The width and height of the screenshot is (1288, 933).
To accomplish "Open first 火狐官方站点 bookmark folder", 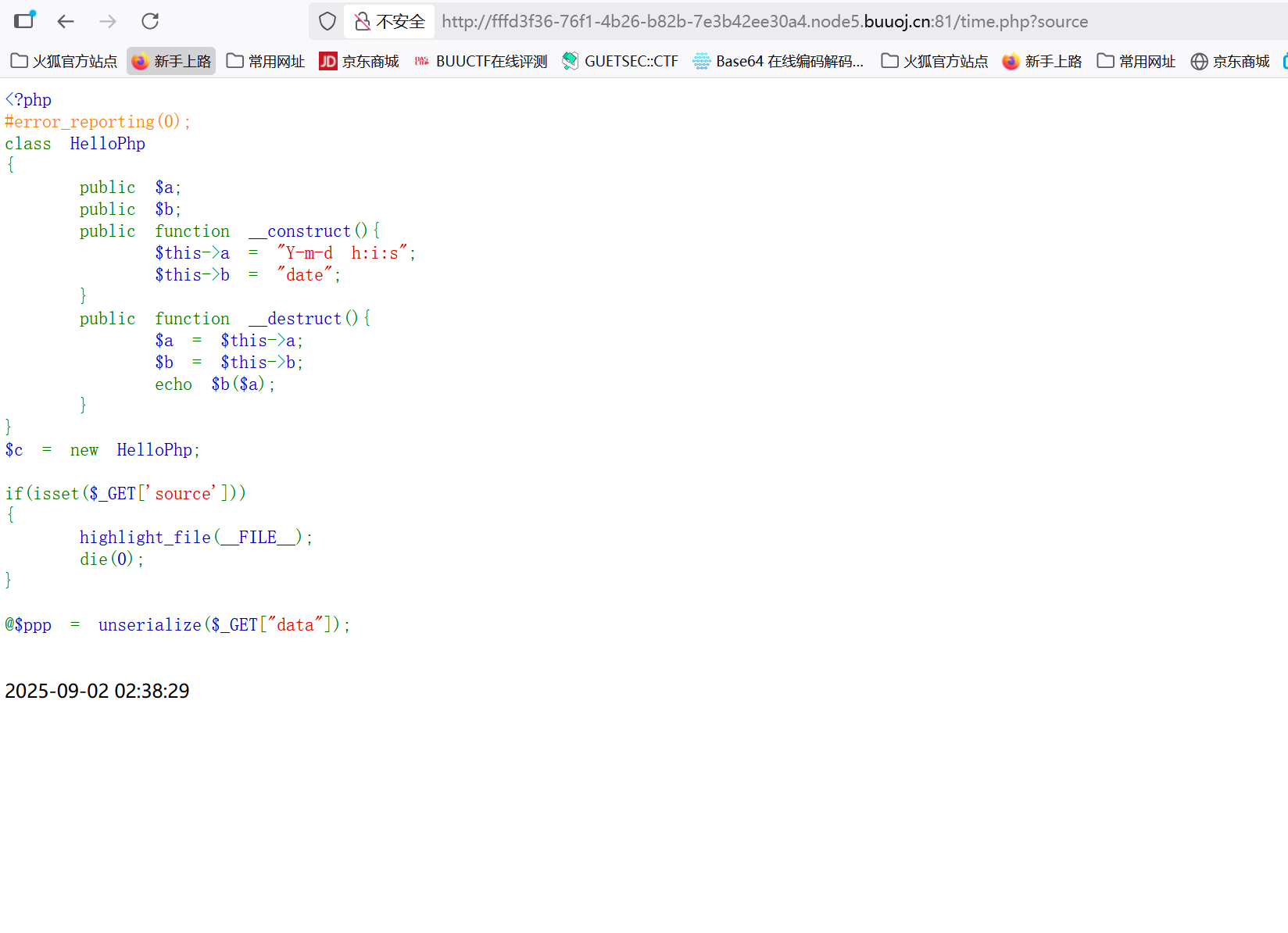I will point(64,61).
